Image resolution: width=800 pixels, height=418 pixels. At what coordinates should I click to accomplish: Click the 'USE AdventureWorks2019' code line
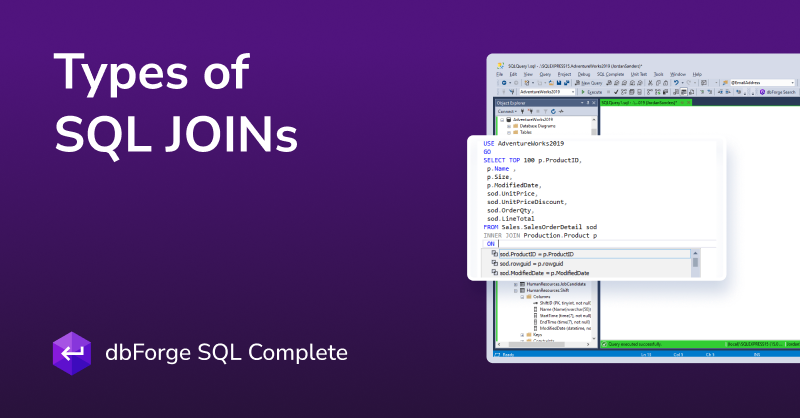pos(523,143)
